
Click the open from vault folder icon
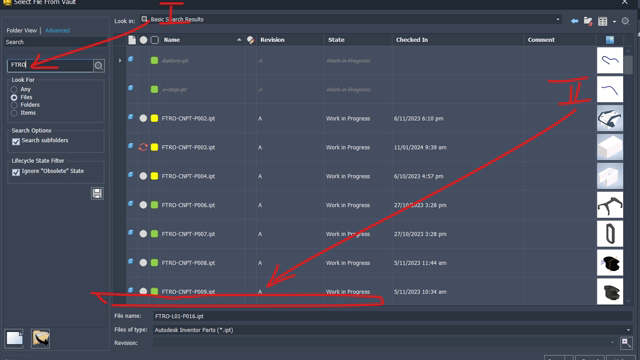pyautogui.click(x=40, y=338)
